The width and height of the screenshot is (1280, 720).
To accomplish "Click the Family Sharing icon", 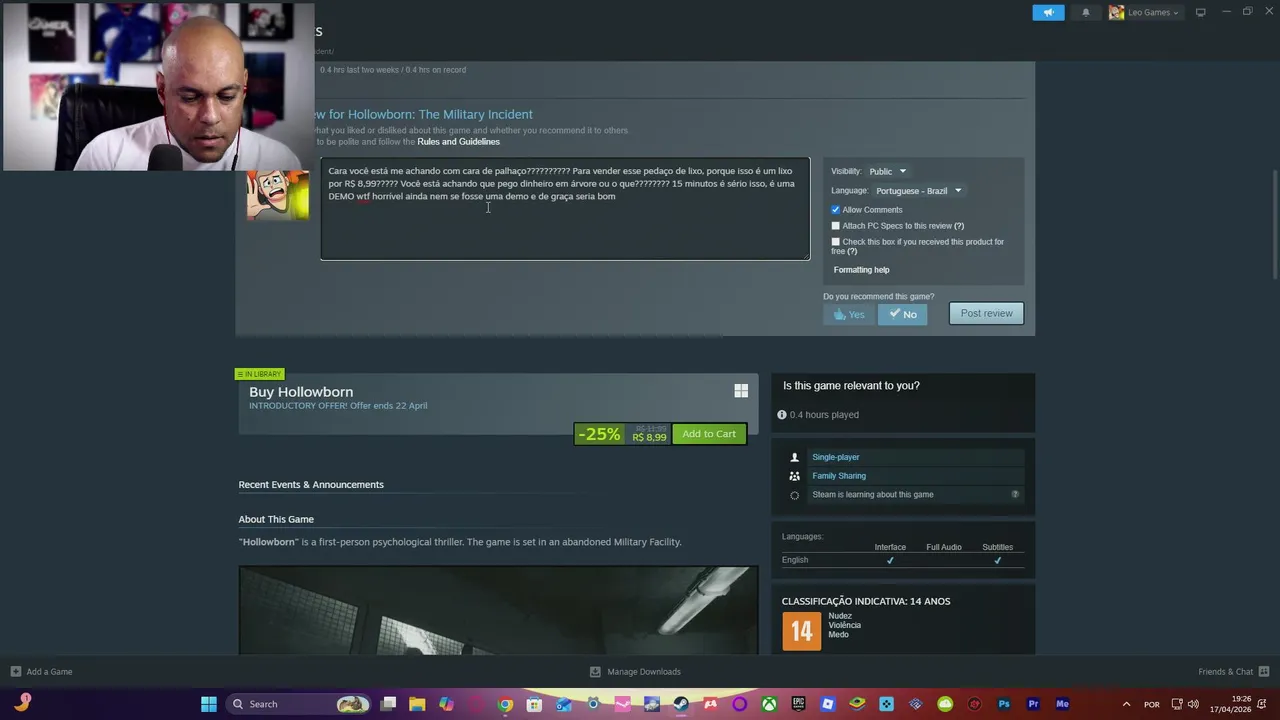I will [795, 476].
